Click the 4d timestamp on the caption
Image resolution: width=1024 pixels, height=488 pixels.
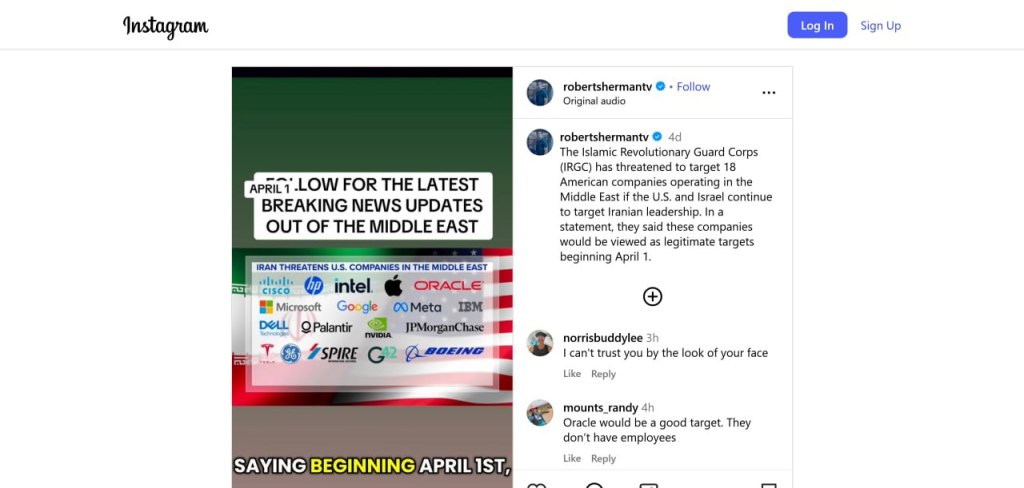(675, 137)
